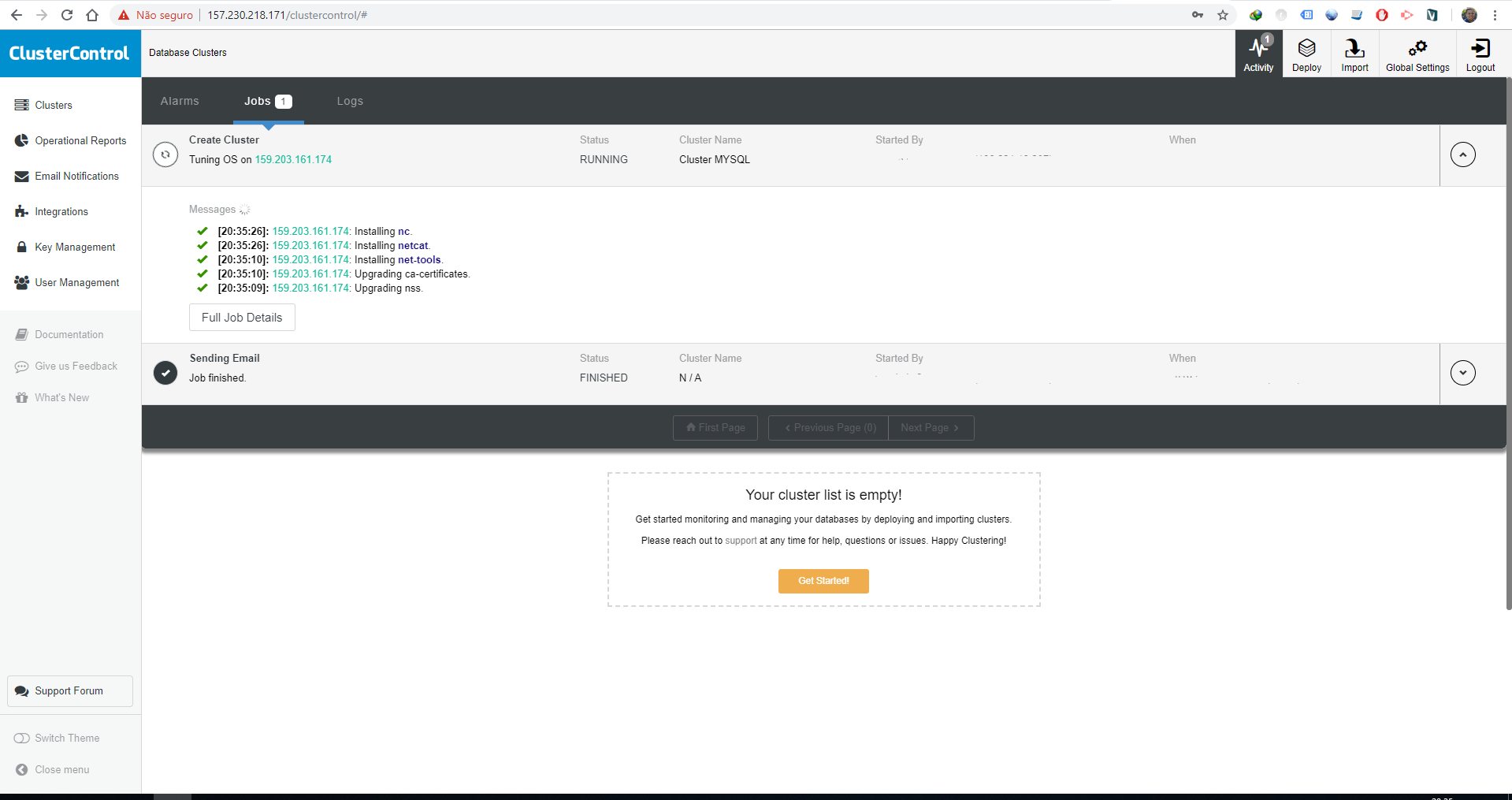Open the Activity panel
The image size is (1512, 800).
[1258, 53]
